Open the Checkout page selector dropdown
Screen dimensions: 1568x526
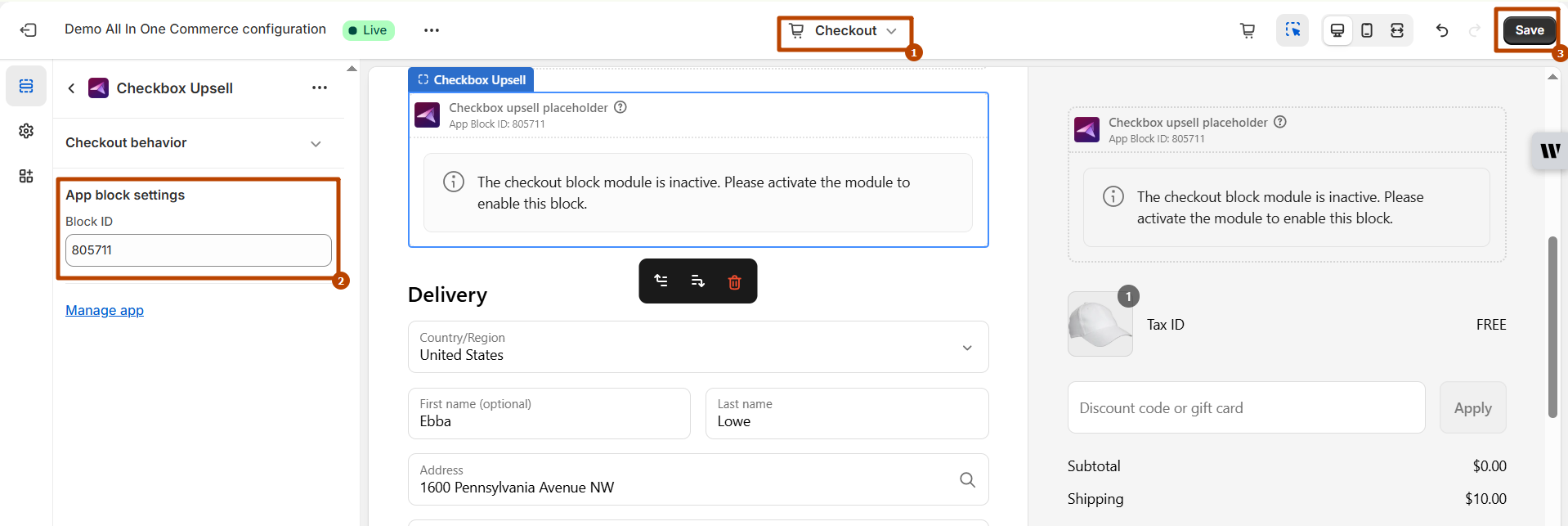click(844, 31)
